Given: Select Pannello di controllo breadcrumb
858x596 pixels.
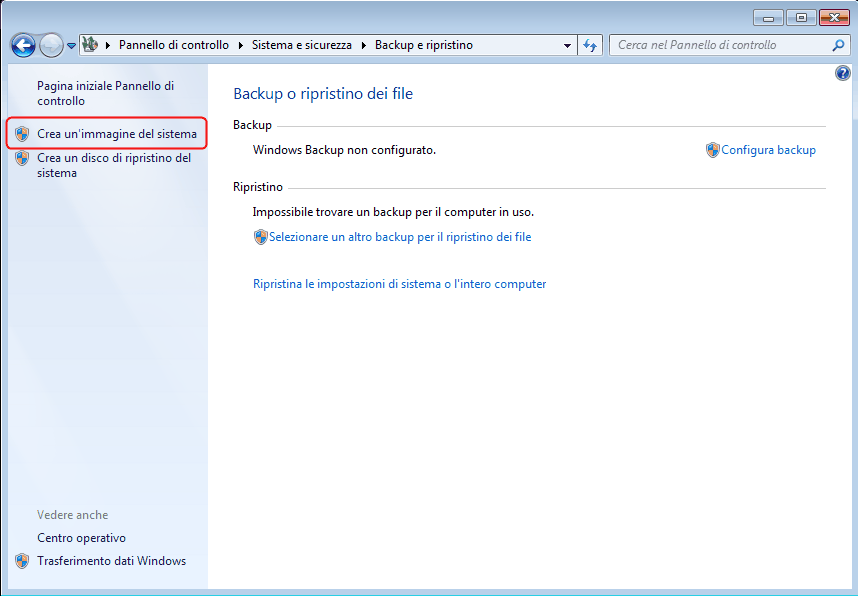Looking at the screenshot, I should 173,45.
